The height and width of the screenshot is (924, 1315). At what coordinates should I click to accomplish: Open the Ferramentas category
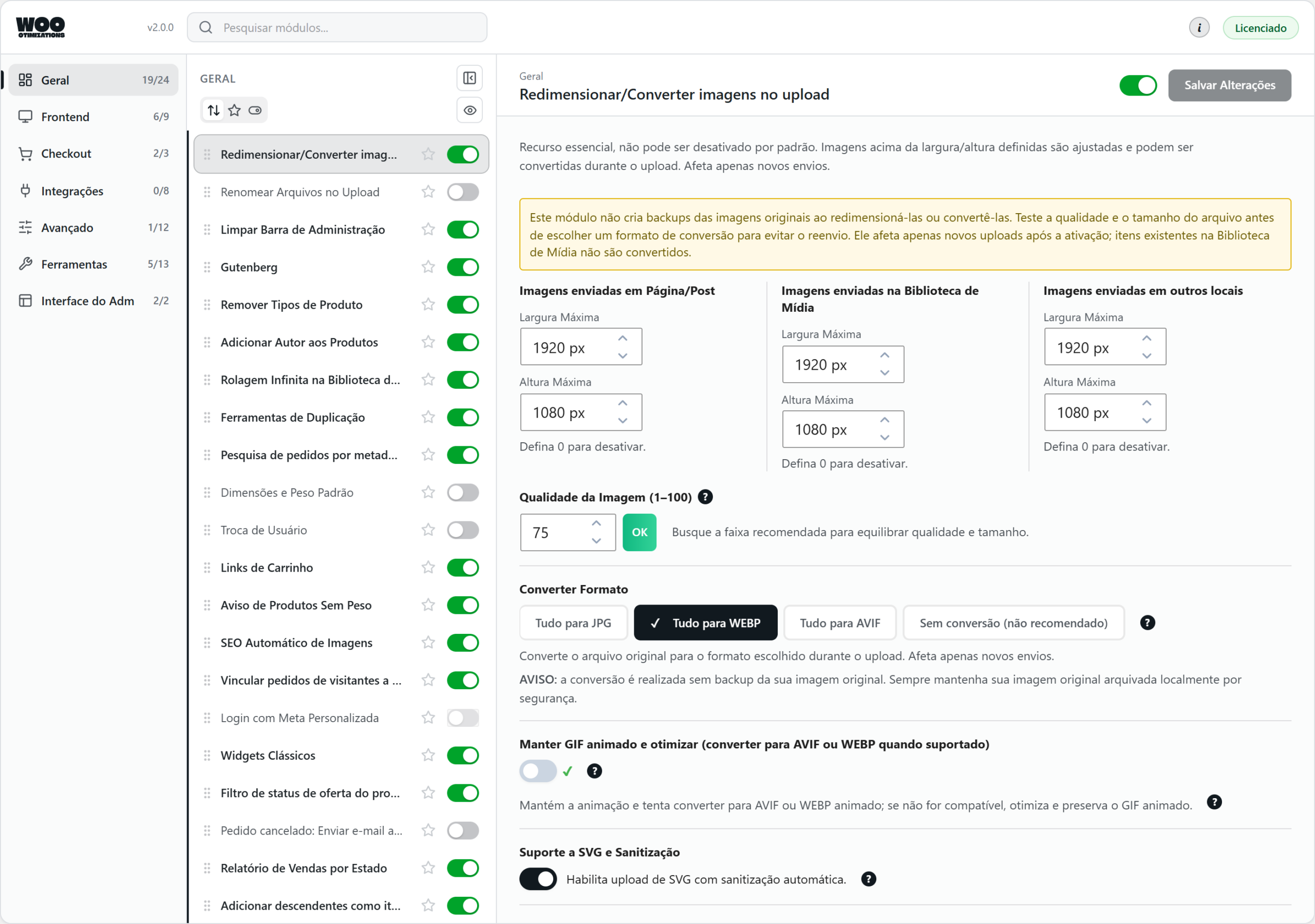pyautogui.click(x=93, y=264)
